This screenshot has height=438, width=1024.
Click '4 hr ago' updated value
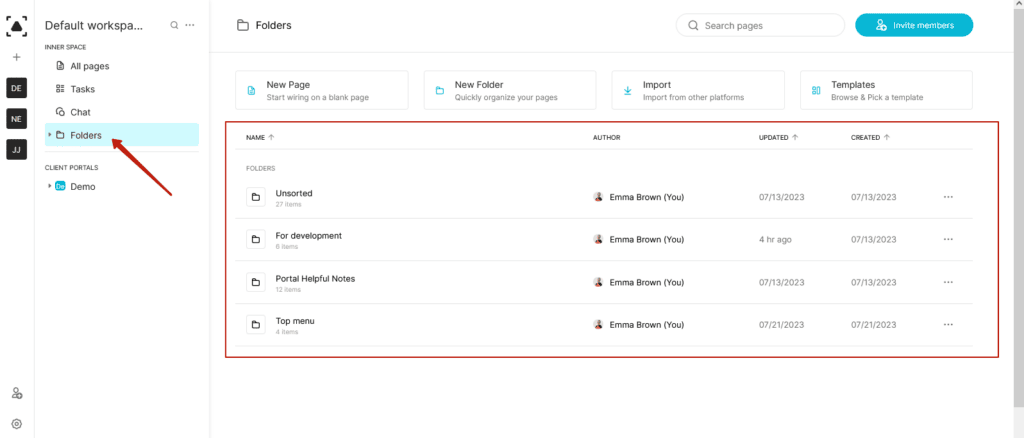tap(775, 240)
